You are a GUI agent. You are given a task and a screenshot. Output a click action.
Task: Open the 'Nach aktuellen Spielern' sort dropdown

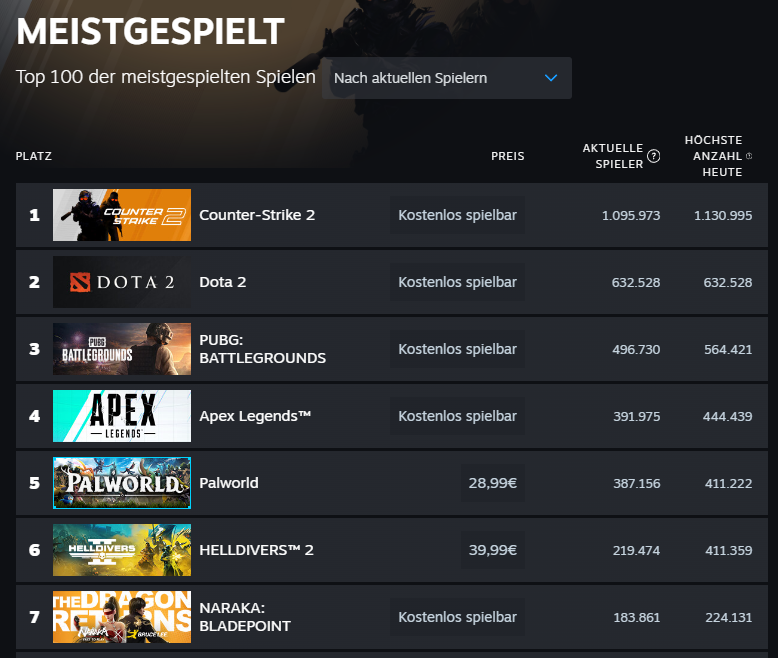coord(447,78)
